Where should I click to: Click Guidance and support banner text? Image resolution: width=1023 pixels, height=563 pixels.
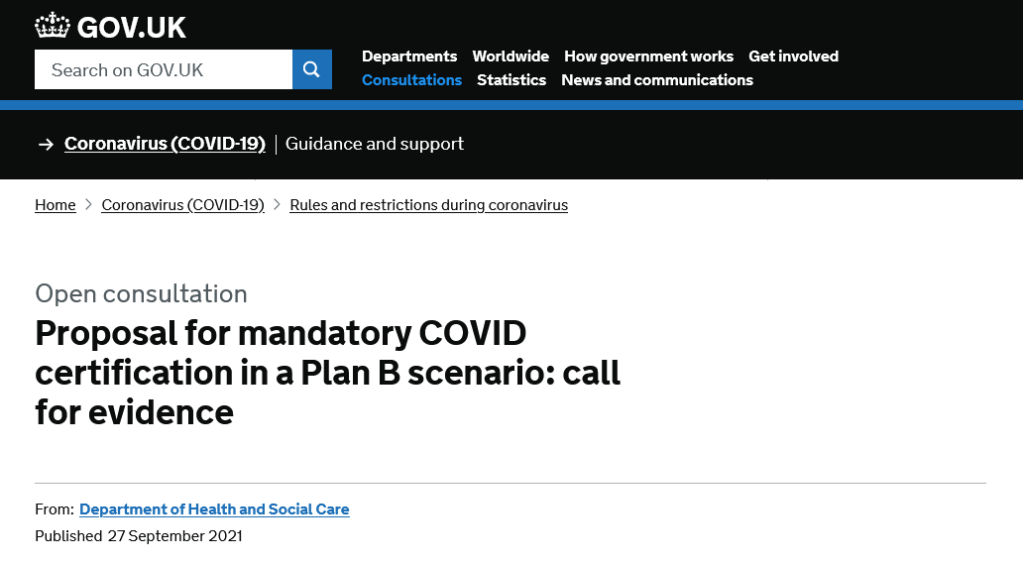point(374,144)
